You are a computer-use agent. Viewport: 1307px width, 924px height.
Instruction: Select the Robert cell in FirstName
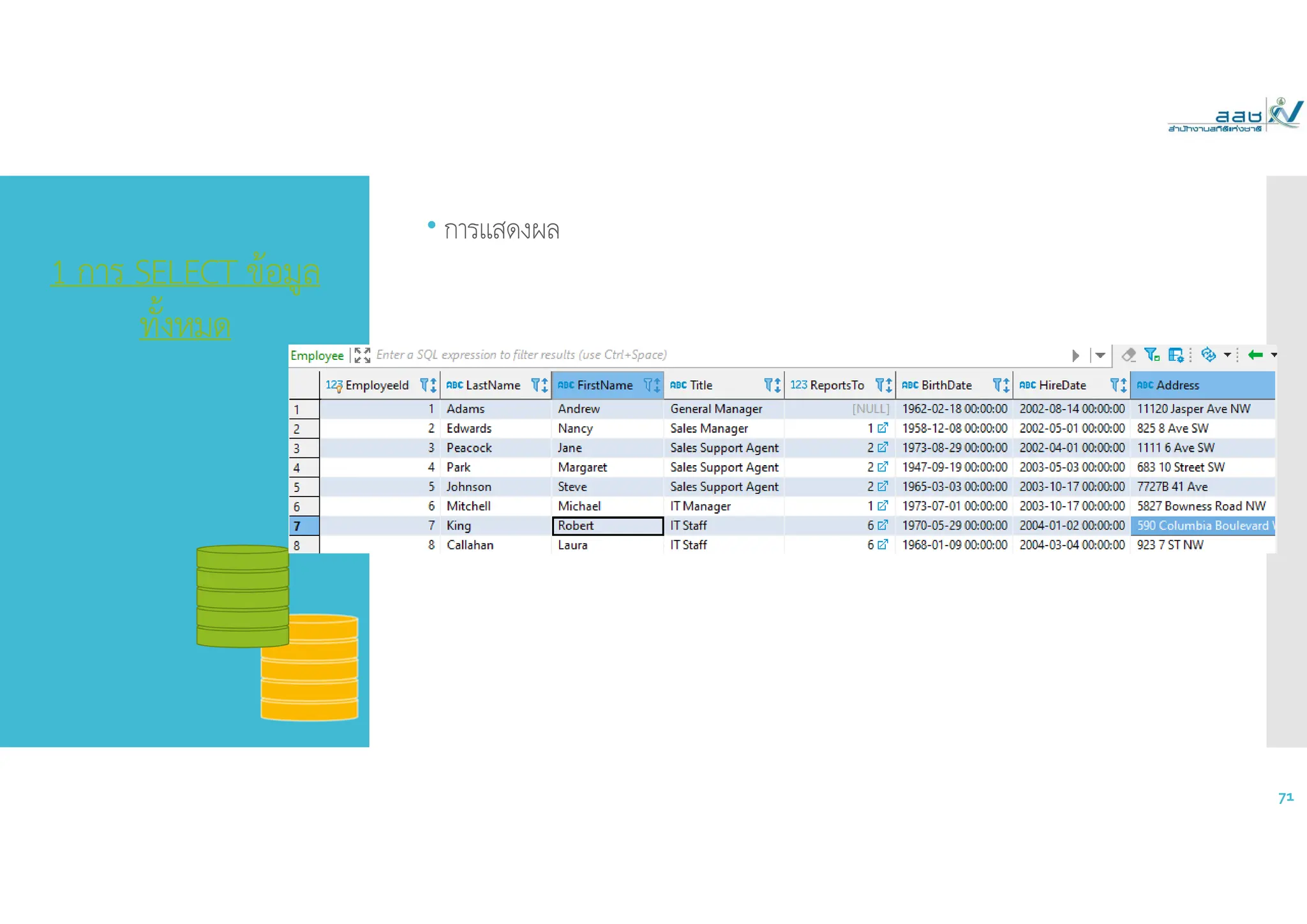pos(607,526)
